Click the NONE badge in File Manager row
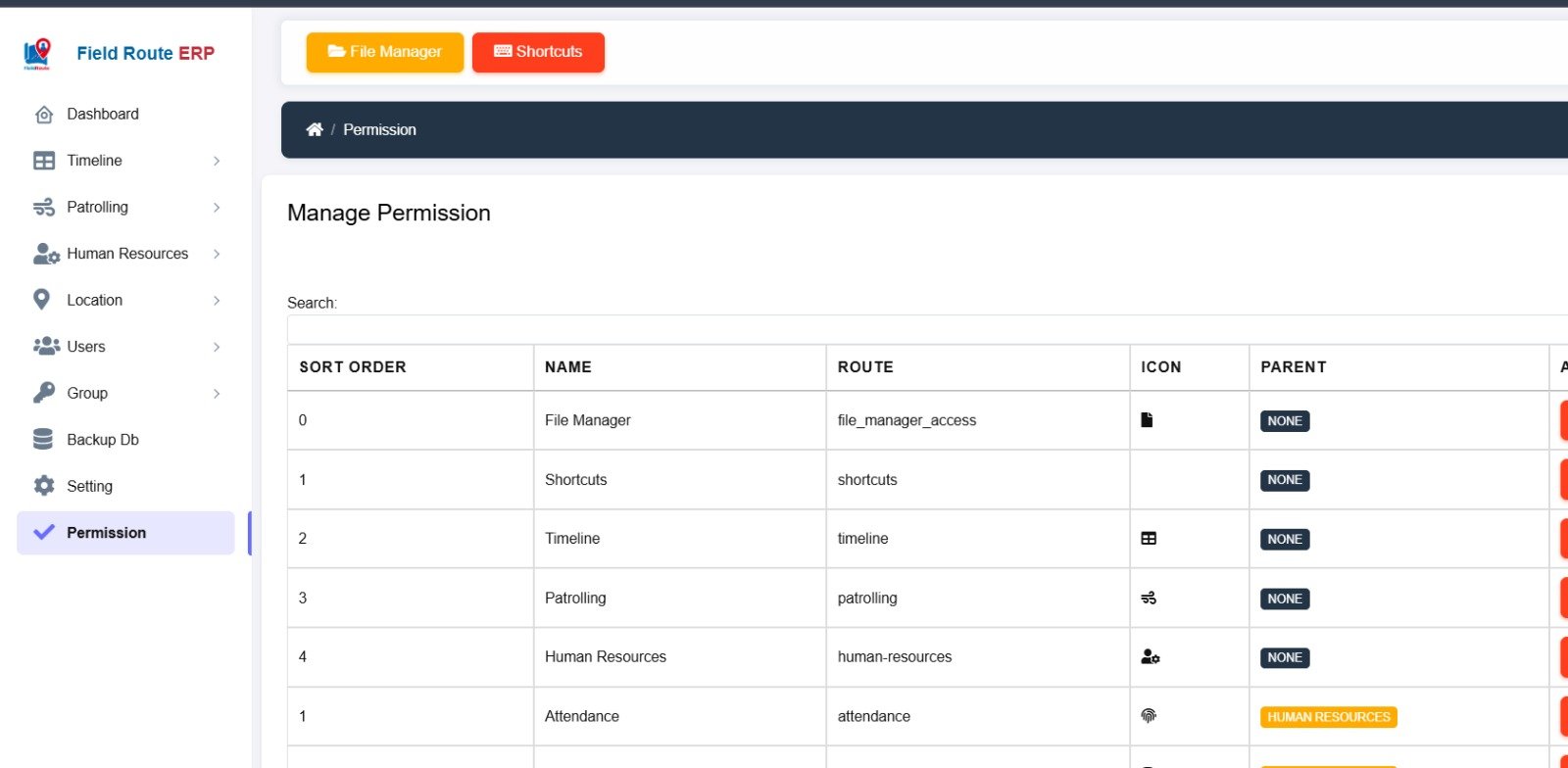This screenshot has height=768, width=1568. [1285, 421]
